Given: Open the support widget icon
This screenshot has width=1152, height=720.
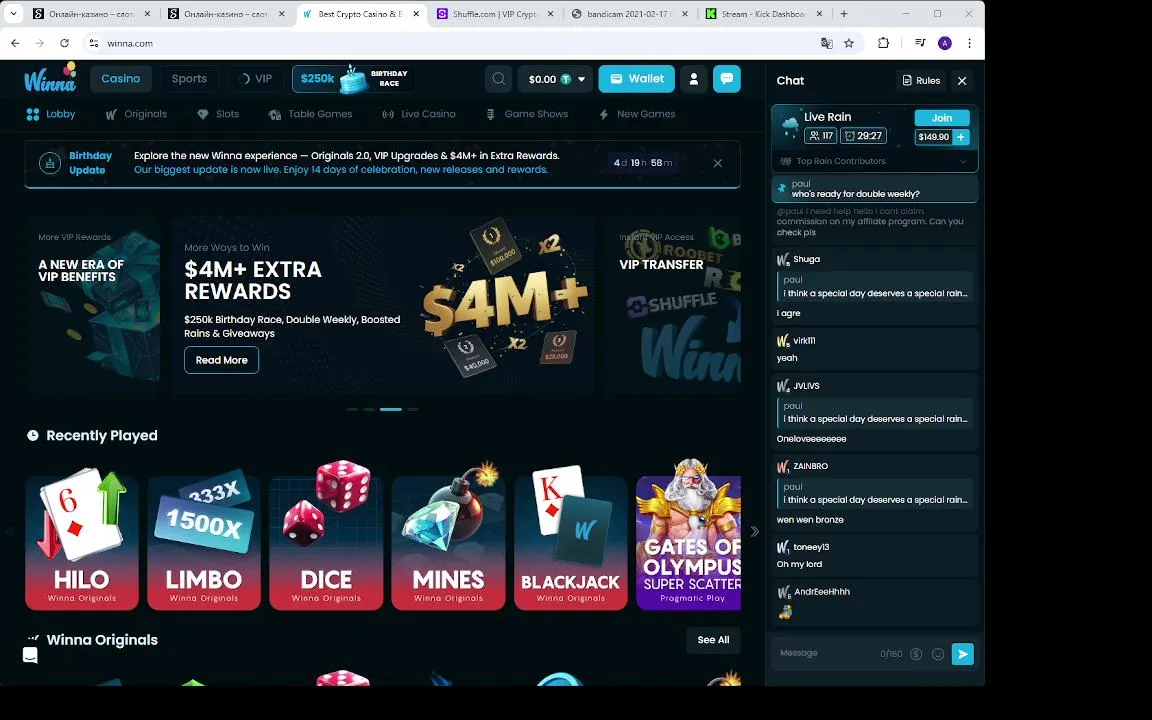Looking at the screenshot, I should coord(30,655).
